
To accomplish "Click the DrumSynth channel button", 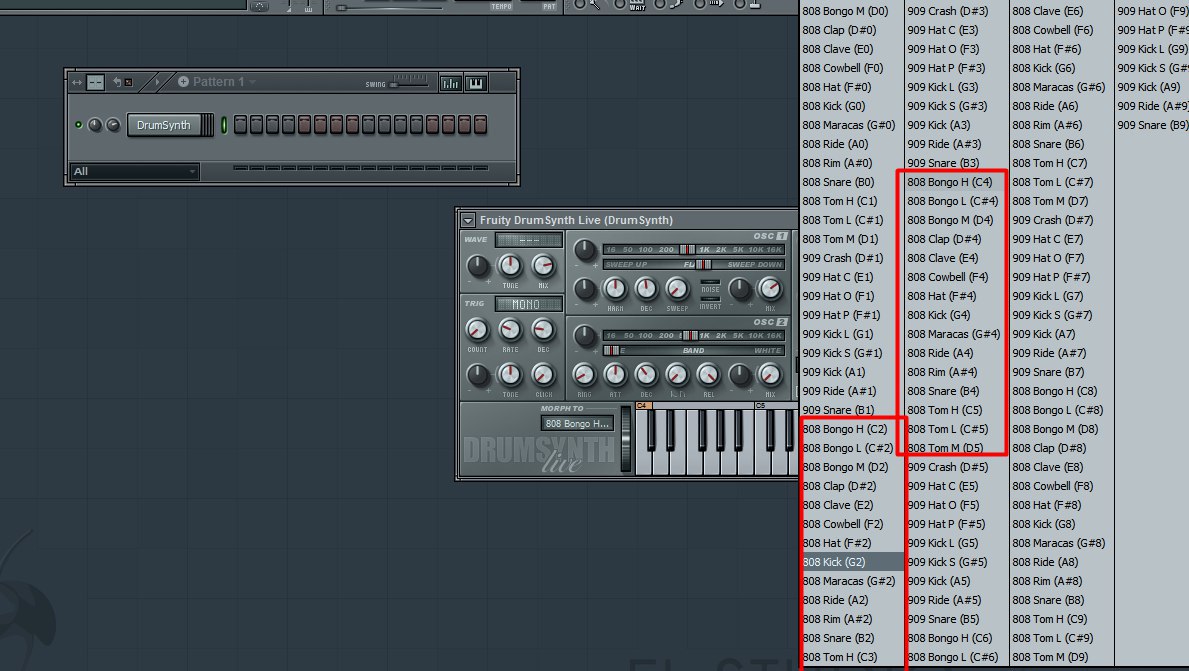I will [x=164, y=125].
